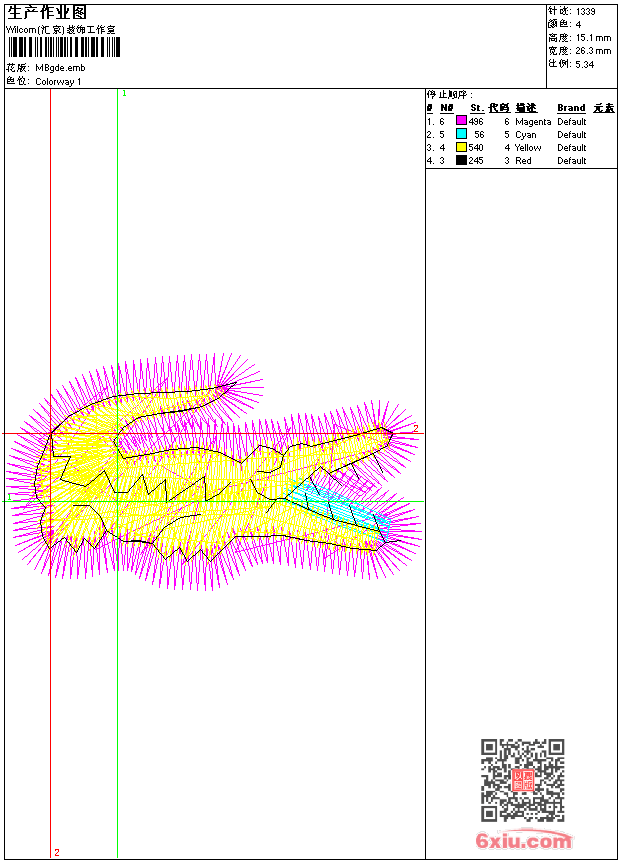The image size is (620, 860).
Task: Click Default brand in the Cyan row
Action: (x=572, y=134)
